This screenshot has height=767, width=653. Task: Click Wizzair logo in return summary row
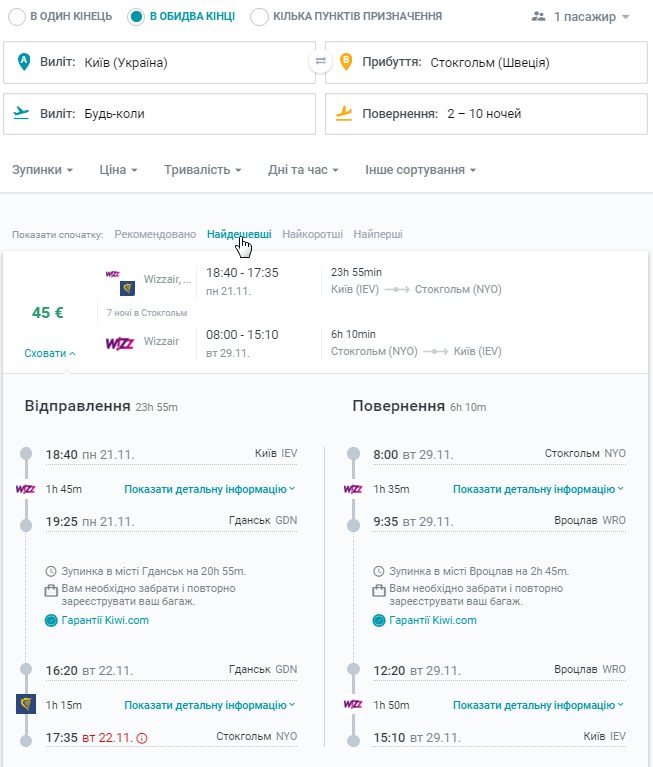(x=120, y=343)
